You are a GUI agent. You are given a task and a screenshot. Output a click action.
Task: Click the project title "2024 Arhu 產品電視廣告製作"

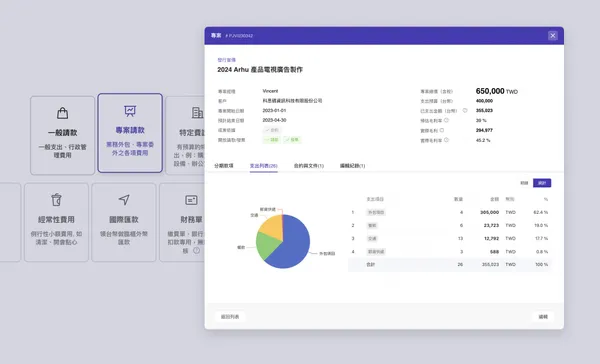260,70
